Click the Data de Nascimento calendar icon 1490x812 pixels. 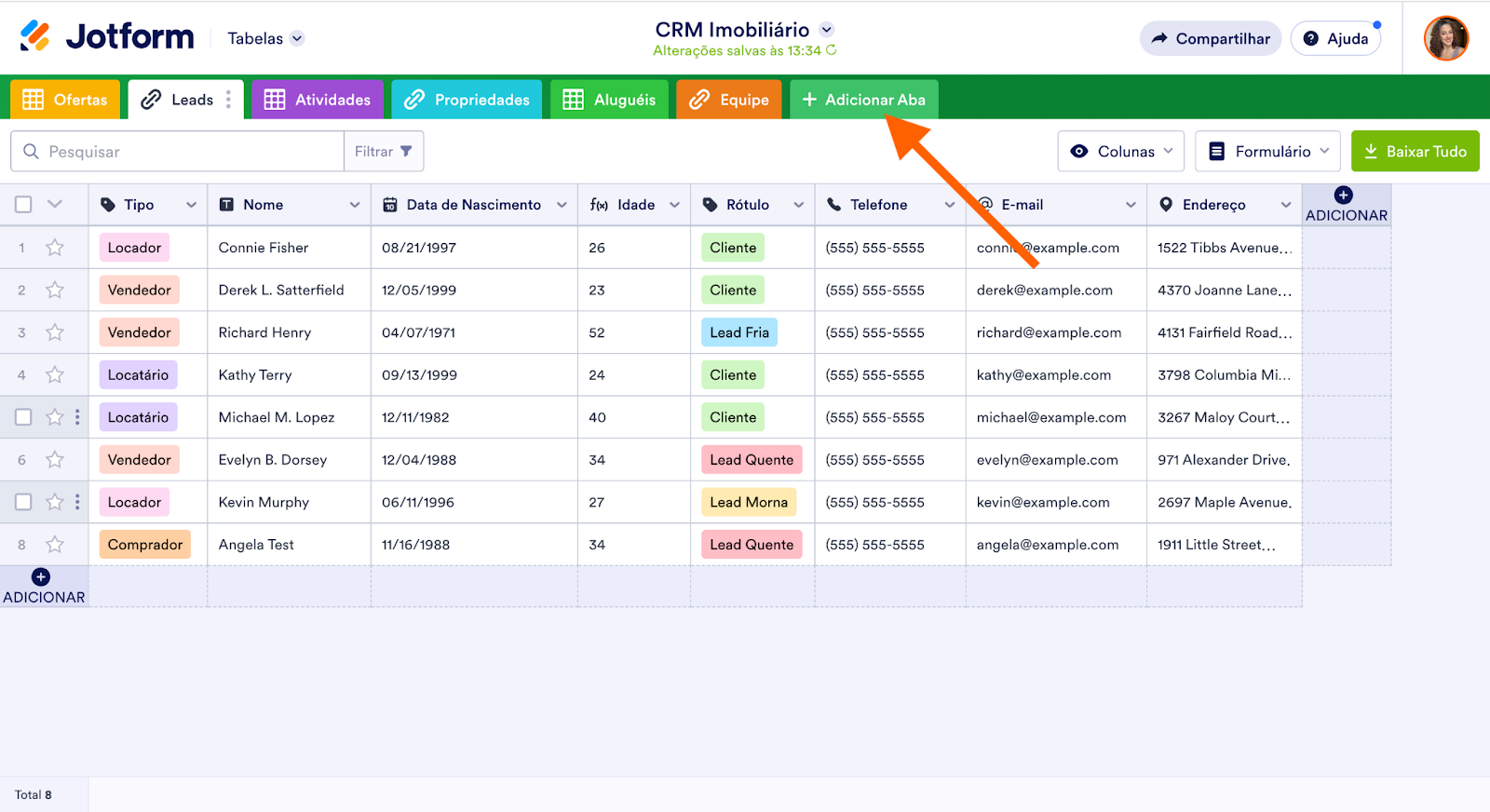pos(390,205)
